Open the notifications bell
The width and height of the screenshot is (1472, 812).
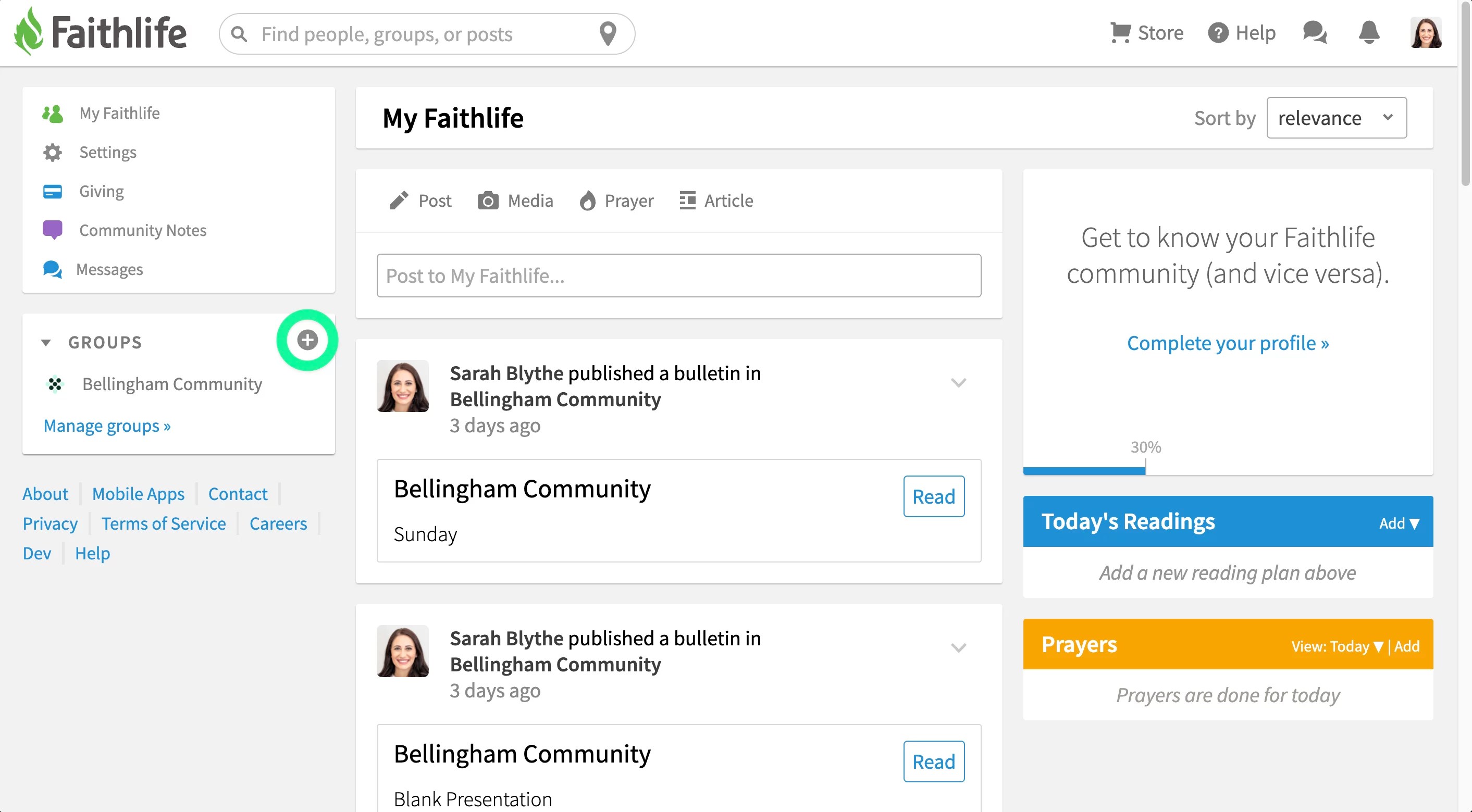pyautogui.click(x=1369, y=32)
